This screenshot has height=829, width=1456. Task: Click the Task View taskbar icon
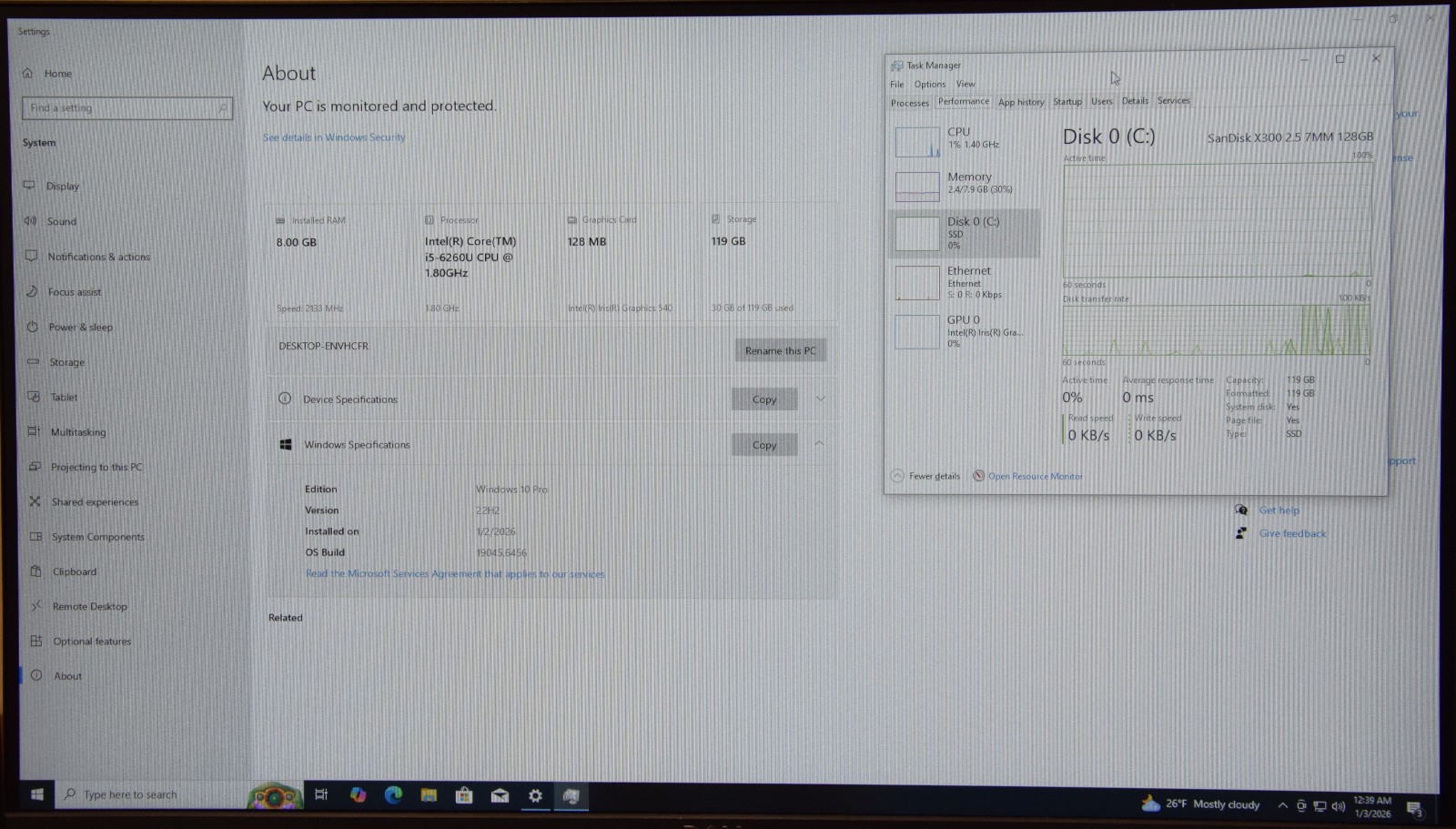[x=321, y=795]
